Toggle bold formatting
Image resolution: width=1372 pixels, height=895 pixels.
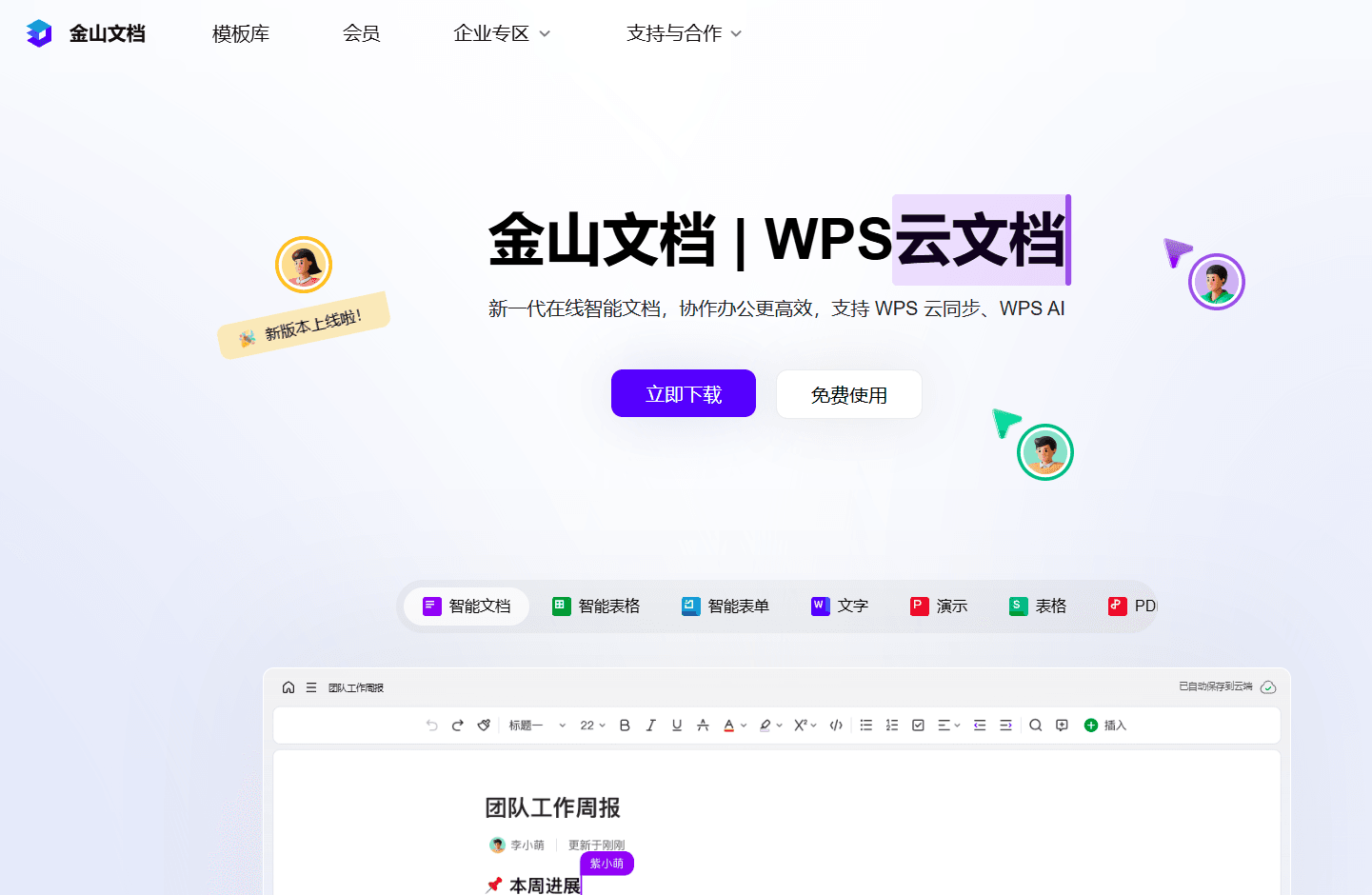point(625,726)
